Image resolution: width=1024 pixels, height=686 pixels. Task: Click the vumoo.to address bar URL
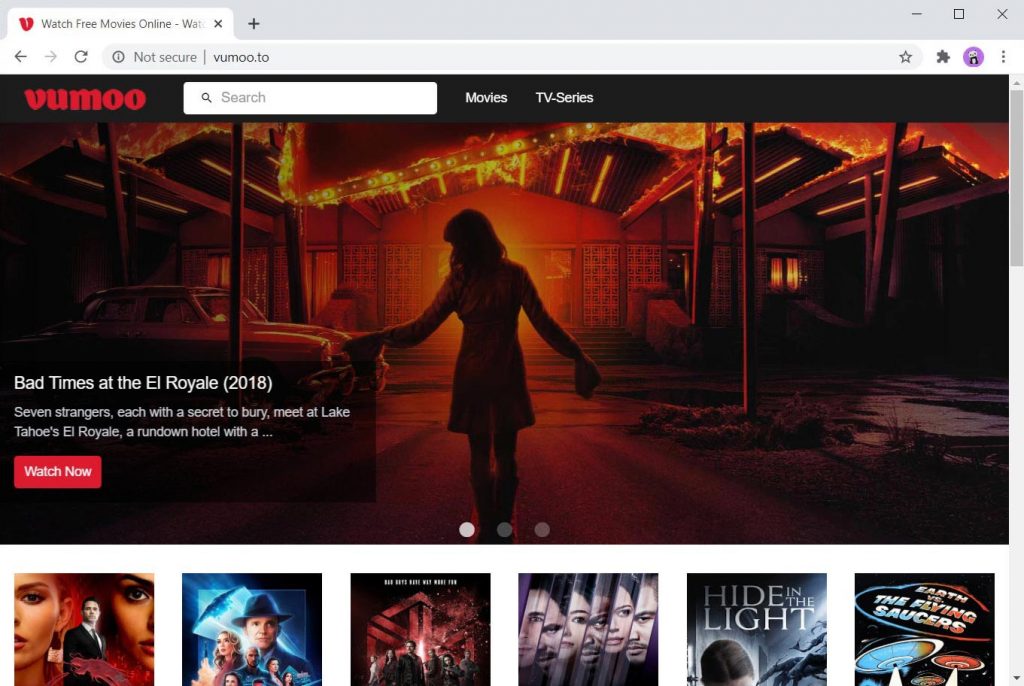(x=241, y=57)
